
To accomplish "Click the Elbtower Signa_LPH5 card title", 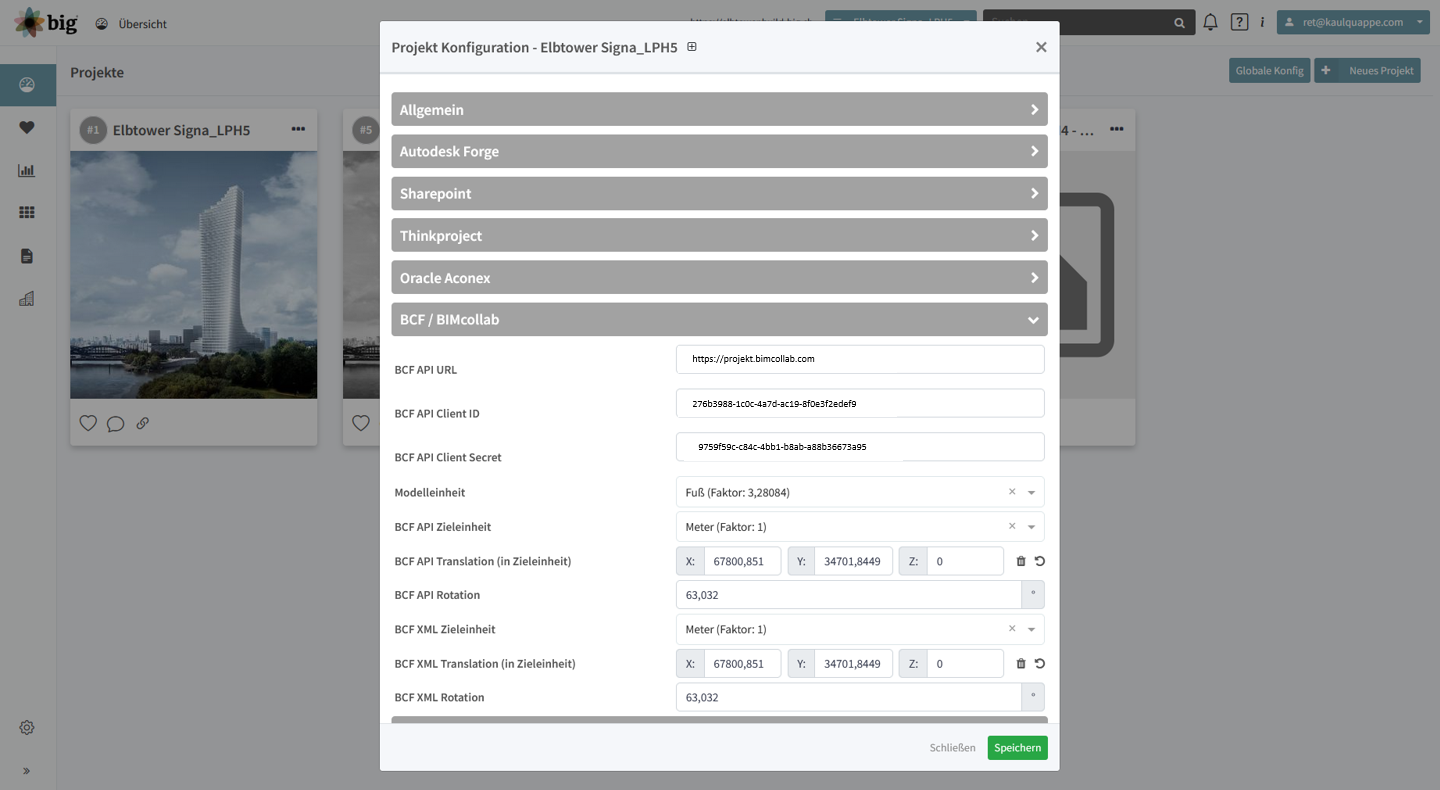I will click(181, 130).
